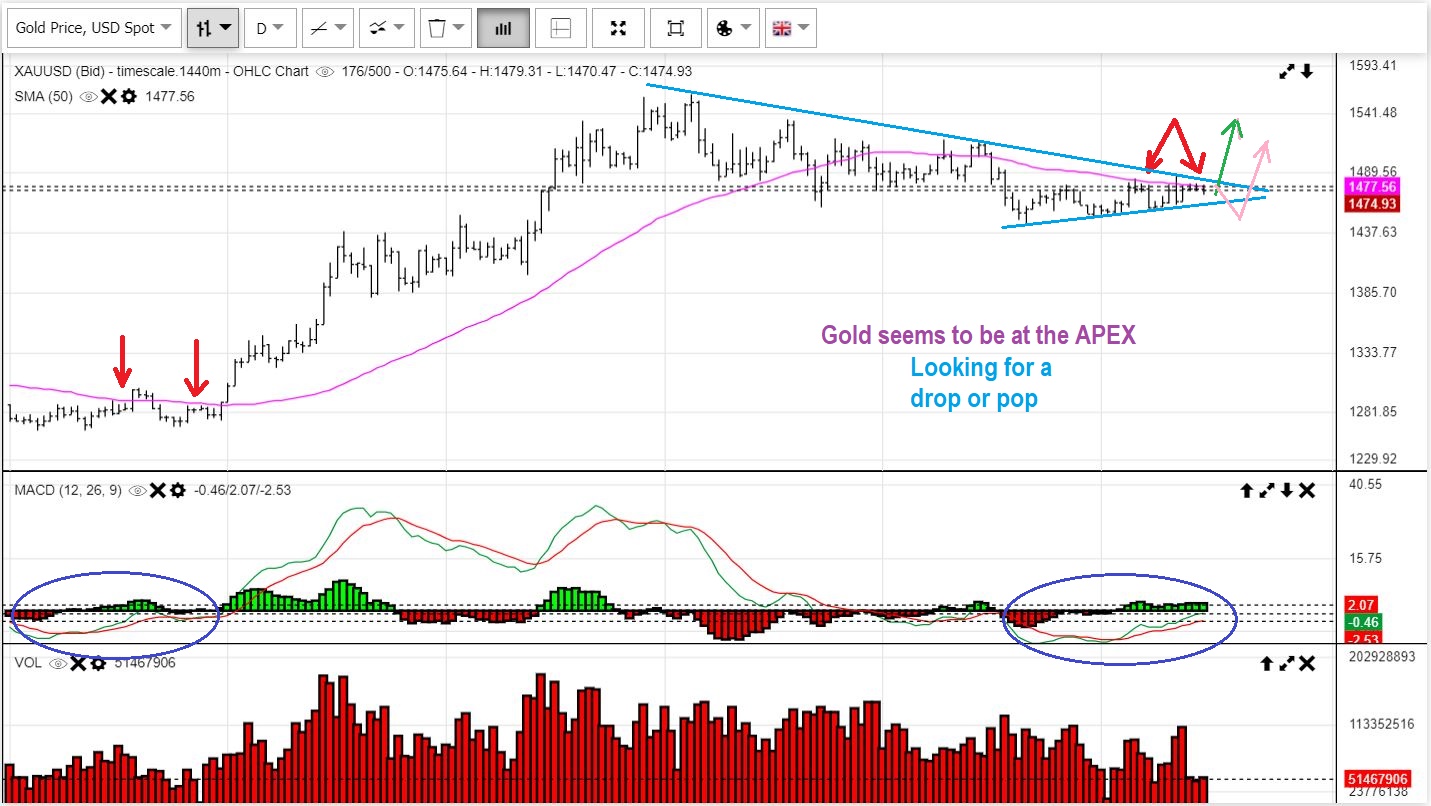Open the VOL settings gear
1431x806 pixels.
[x=98, y=663]
